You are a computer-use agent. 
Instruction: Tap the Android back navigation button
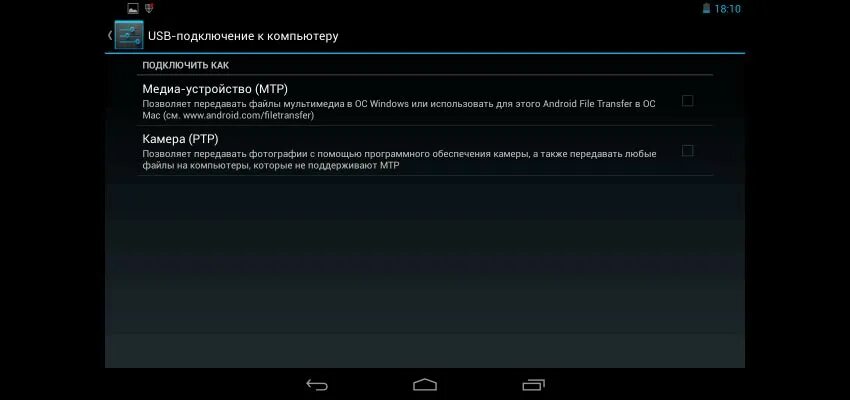(x=317, y=385)
